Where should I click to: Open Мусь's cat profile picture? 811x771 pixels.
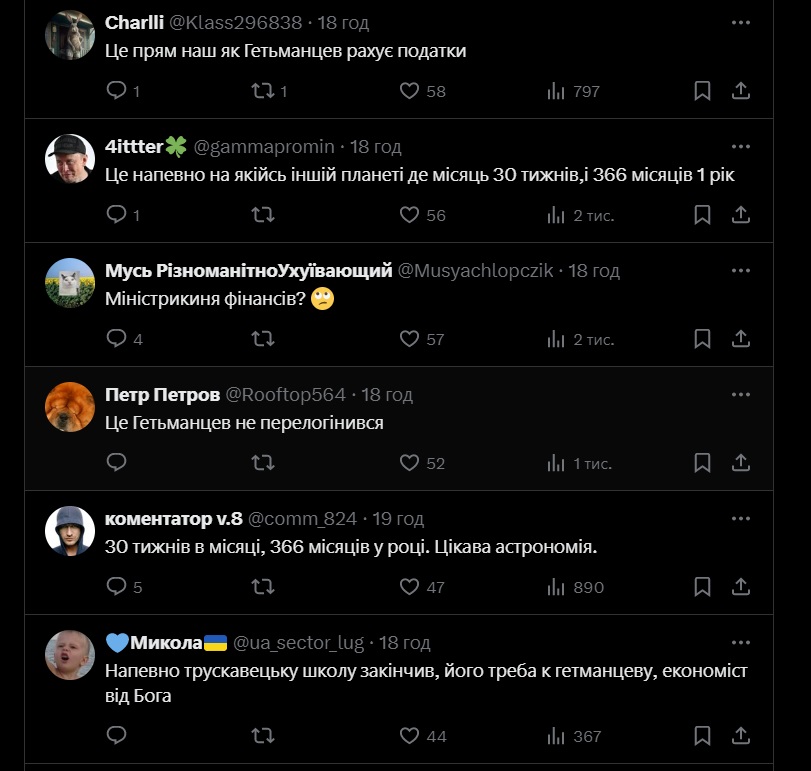click(70, 282)
